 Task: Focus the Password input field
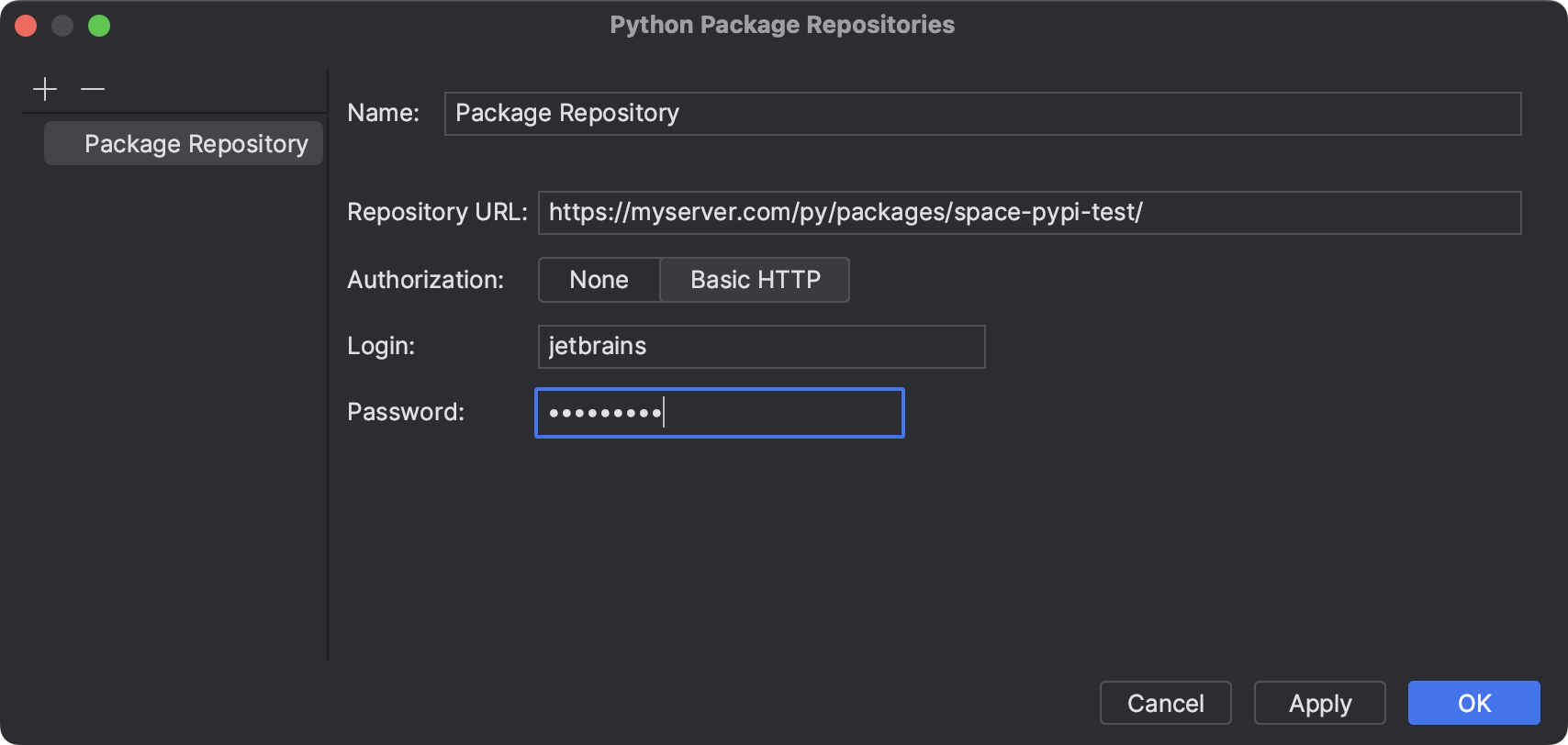(719, 413)
